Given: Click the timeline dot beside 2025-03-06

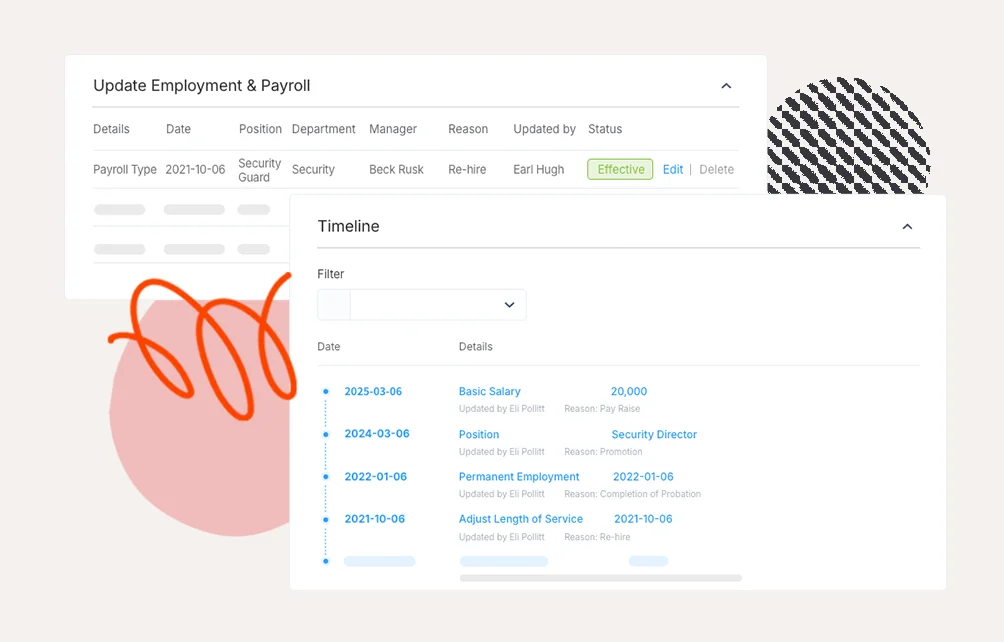Looking at the screenshot, I should [326, 392].
